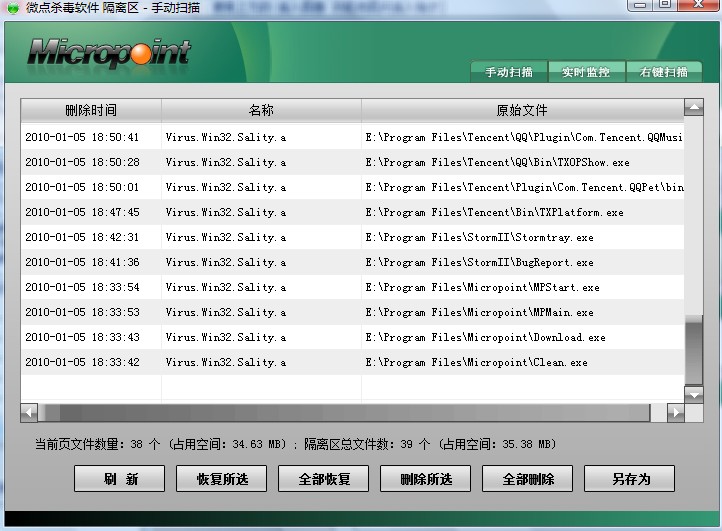Viewport: 722px width, 531px height.
Task: Click the virus name in the 18:41:36 row
Action: [226, 262]
